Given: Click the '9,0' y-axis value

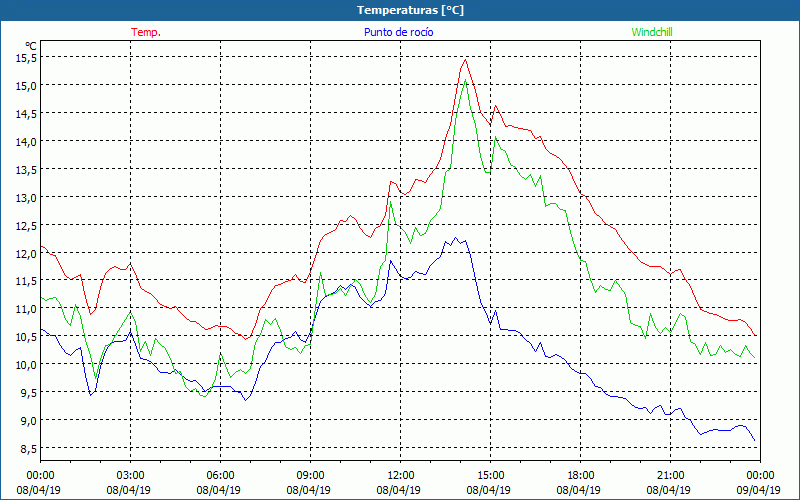Looking at the screenshot, I should (29, 421).
